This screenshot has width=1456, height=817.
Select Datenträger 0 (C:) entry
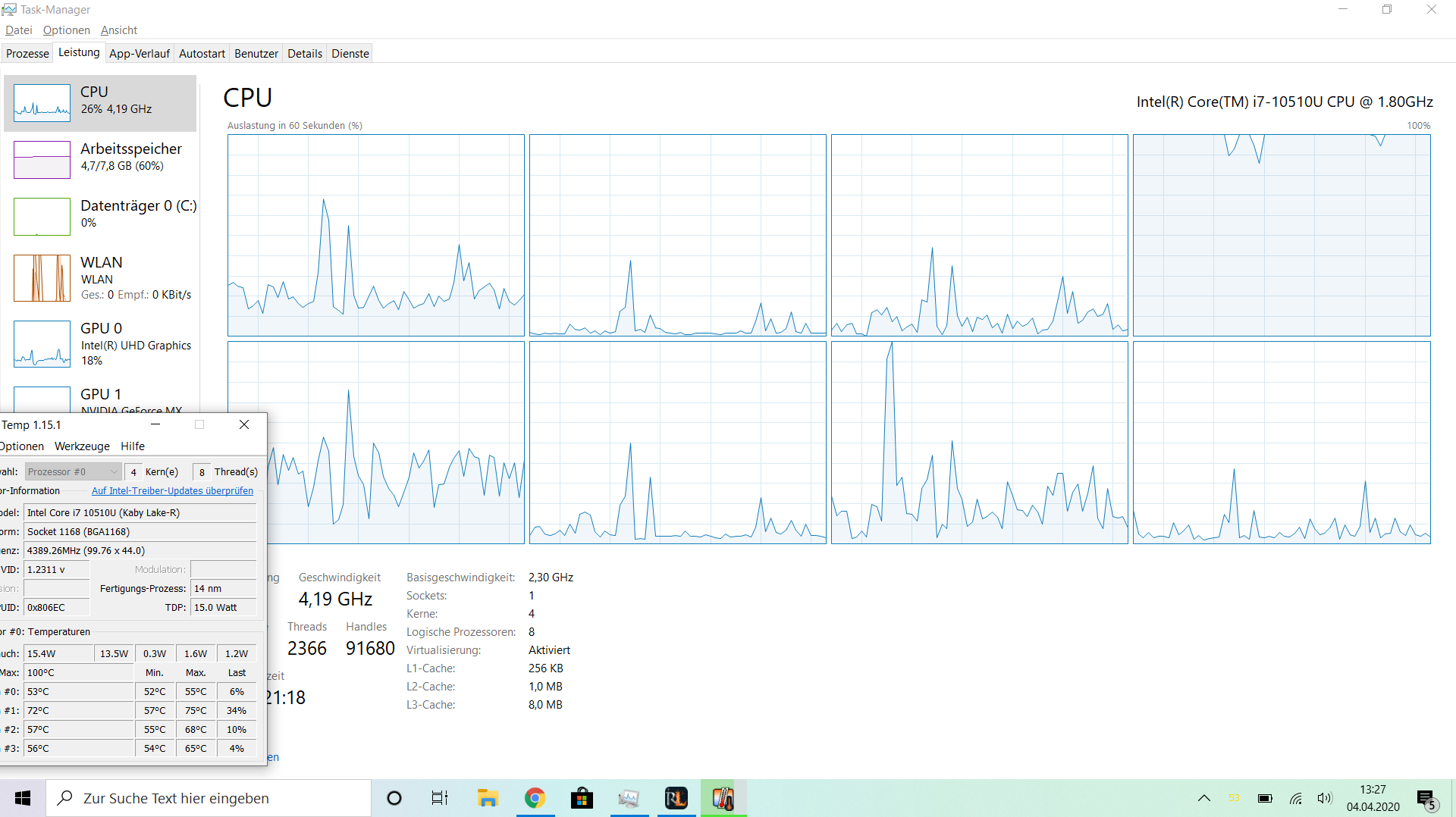tap(100, 216)
